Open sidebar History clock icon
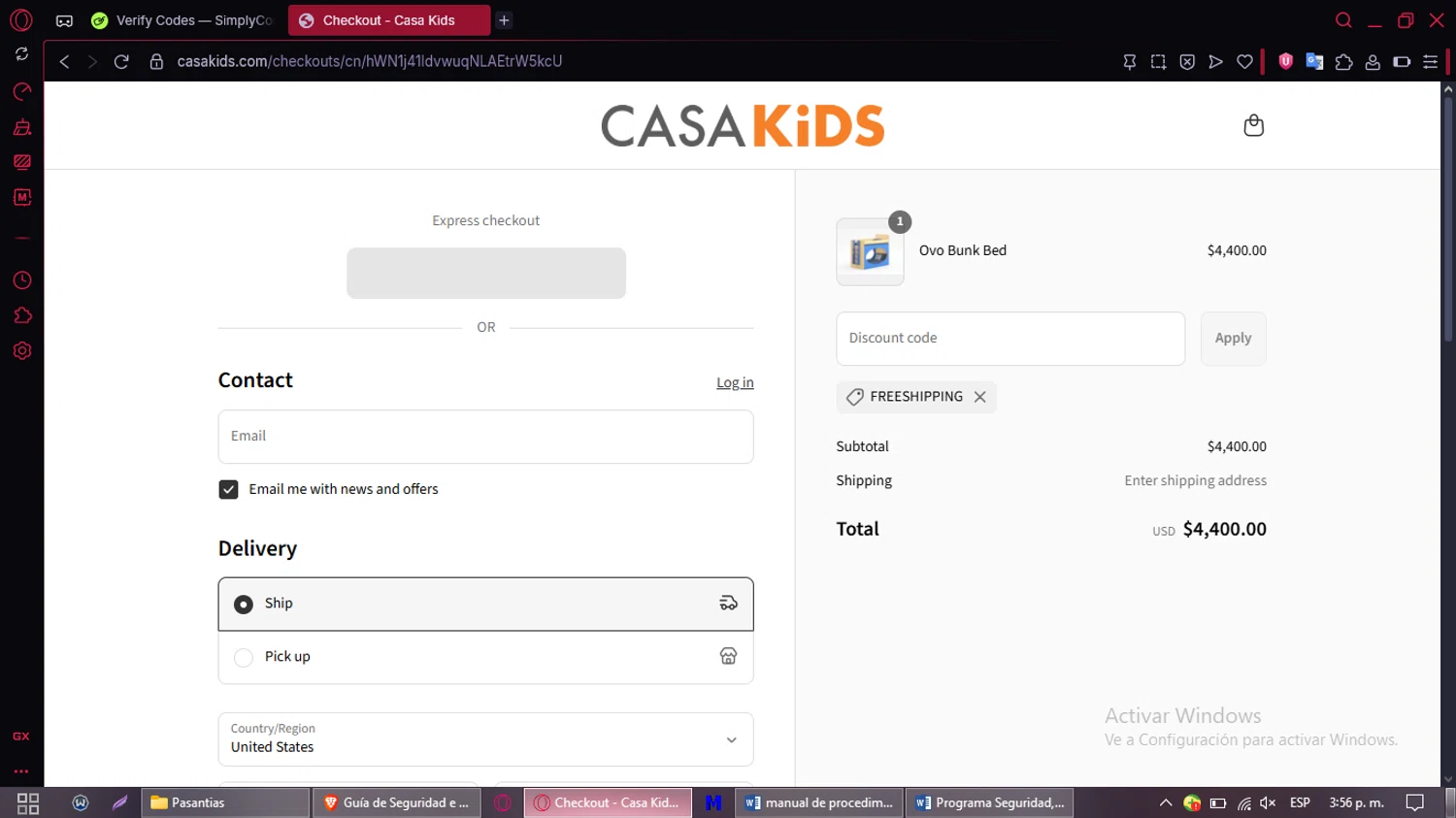Screen dimensions: 1456x818 click(22, 280)
